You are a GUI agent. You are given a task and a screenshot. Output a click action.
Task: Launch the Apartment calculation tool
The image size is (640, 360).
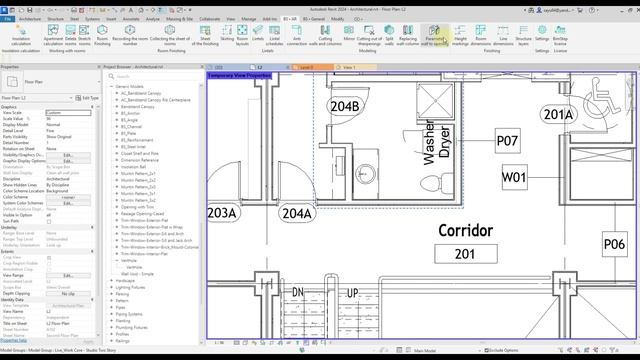[x=53, y=35]
